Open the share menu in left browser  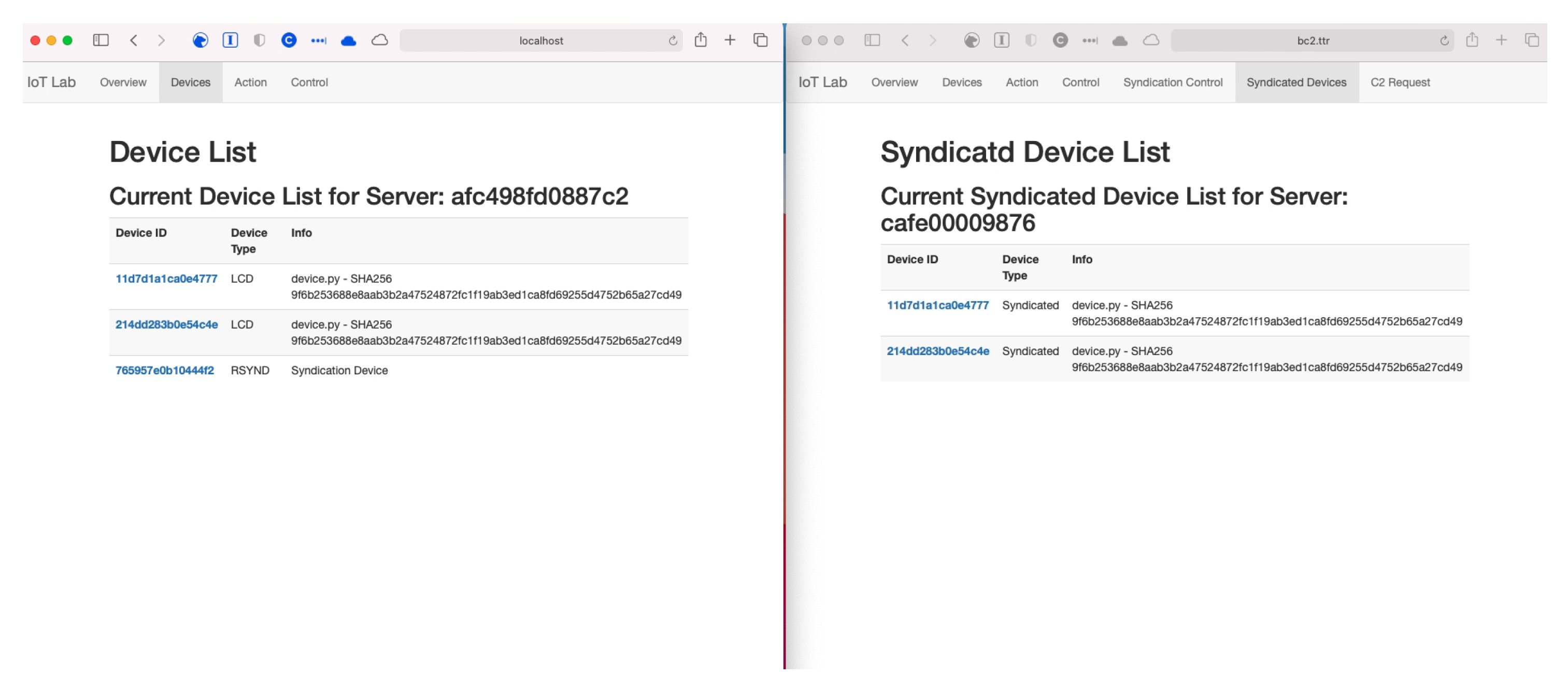tap(701, 40)
